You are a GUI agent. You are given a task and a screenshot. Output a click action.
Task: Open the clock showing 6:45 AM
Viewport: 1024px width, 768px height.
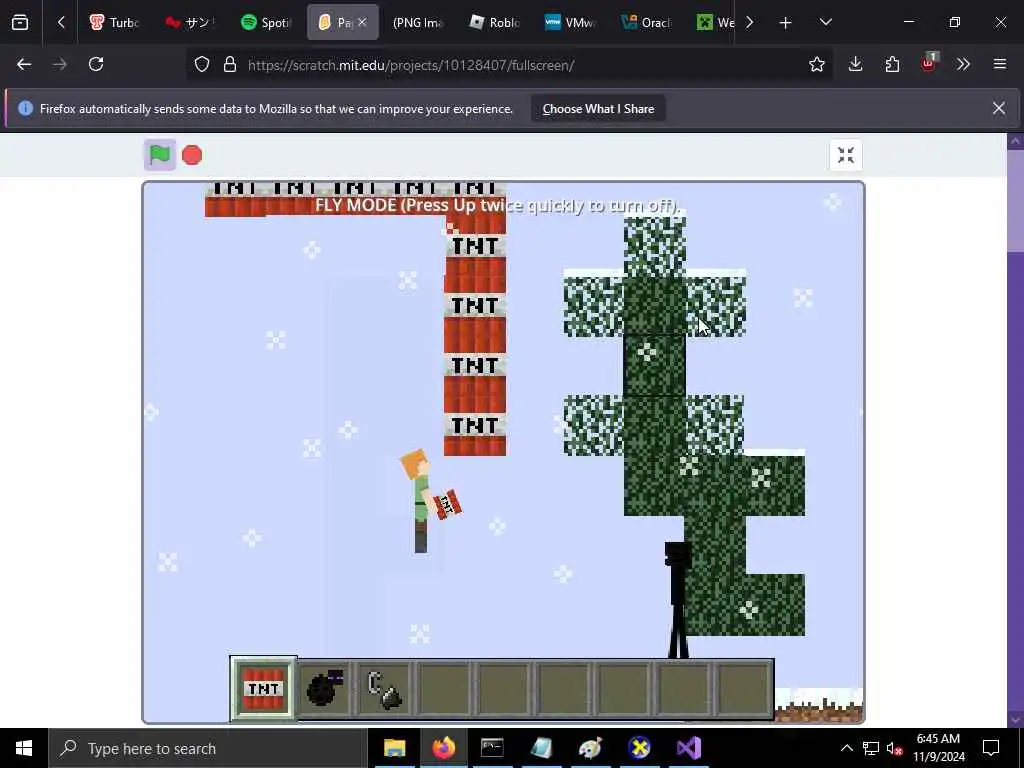(x=938, y=748)
